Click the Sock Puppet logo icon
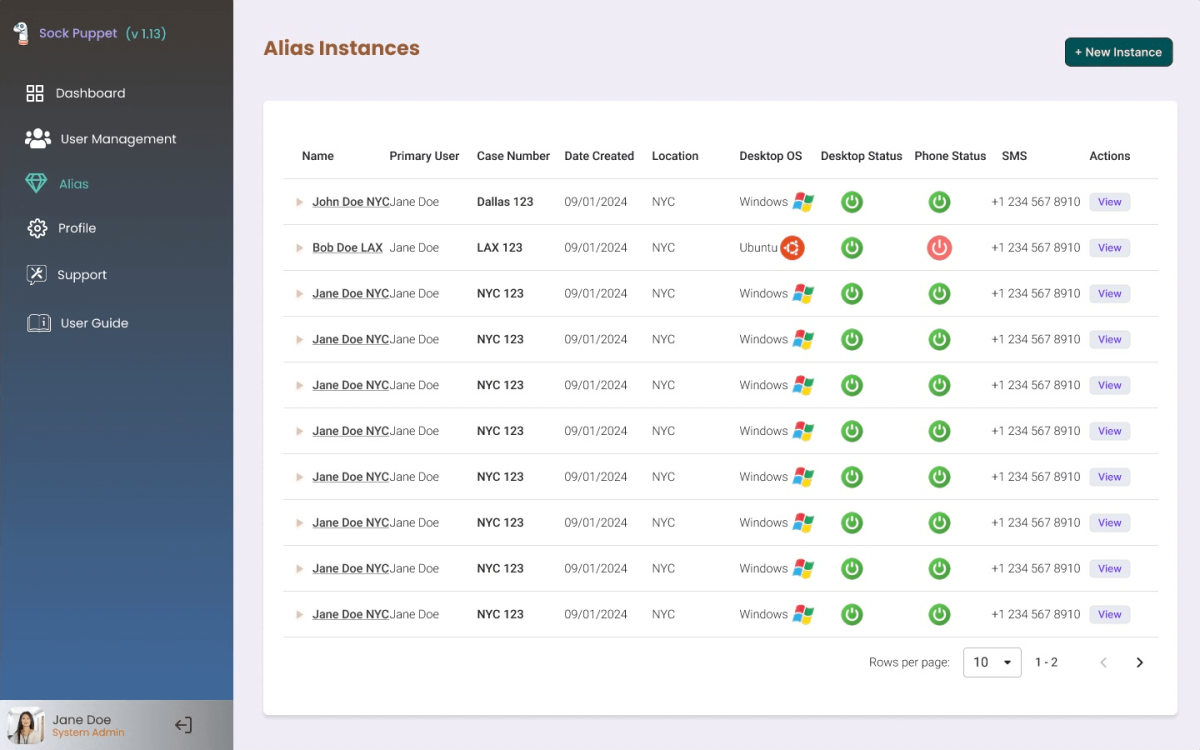 click(21, 31)
